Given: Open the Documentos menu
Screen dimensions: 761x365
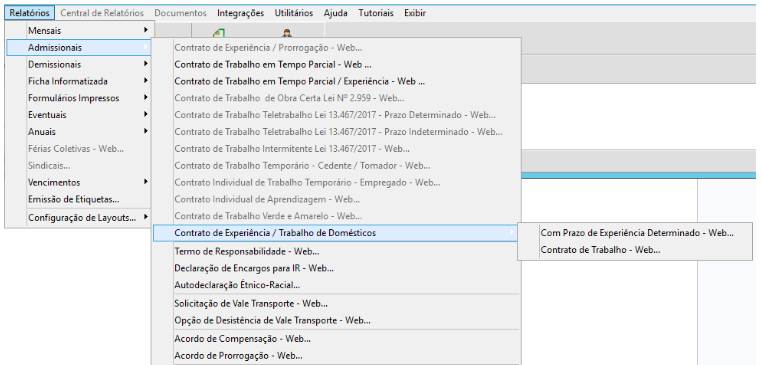Looking at the screenshot, I should pos(181,13).
